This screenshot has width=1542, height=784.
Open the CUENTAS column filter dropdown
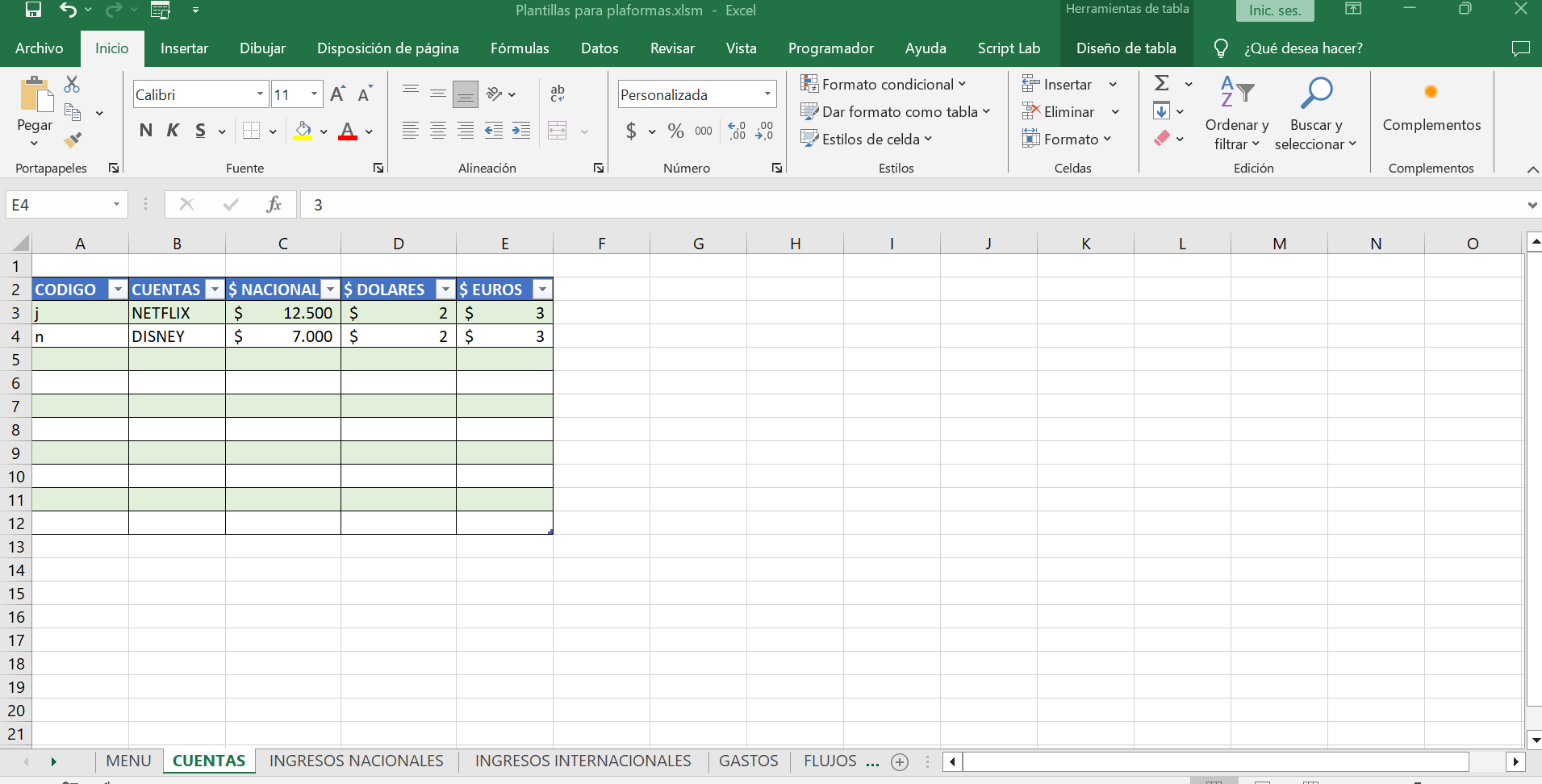(x=215, y=290)
